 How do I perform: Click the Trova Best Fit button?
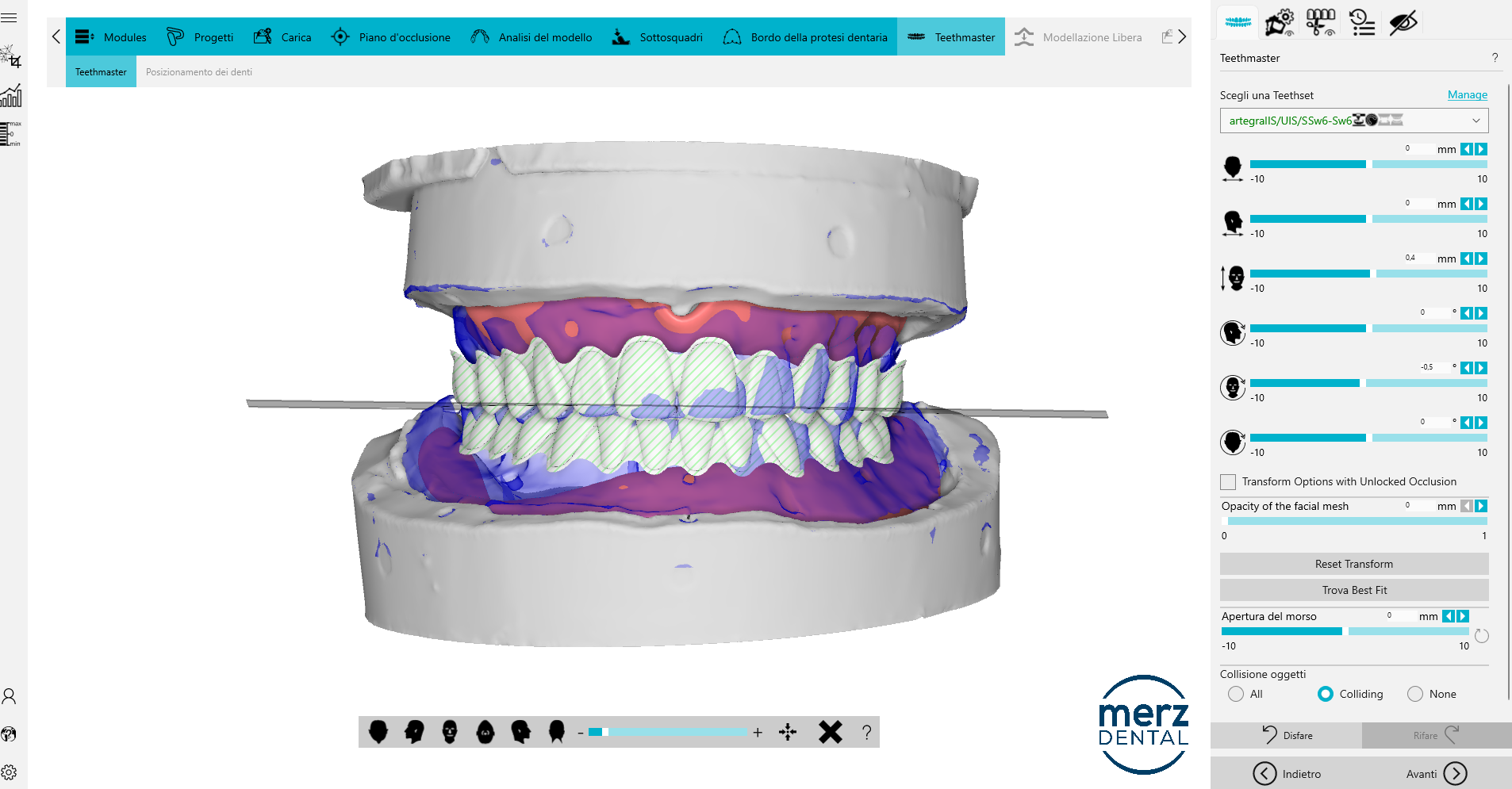pyautogui.click(x=1353, y=590)
